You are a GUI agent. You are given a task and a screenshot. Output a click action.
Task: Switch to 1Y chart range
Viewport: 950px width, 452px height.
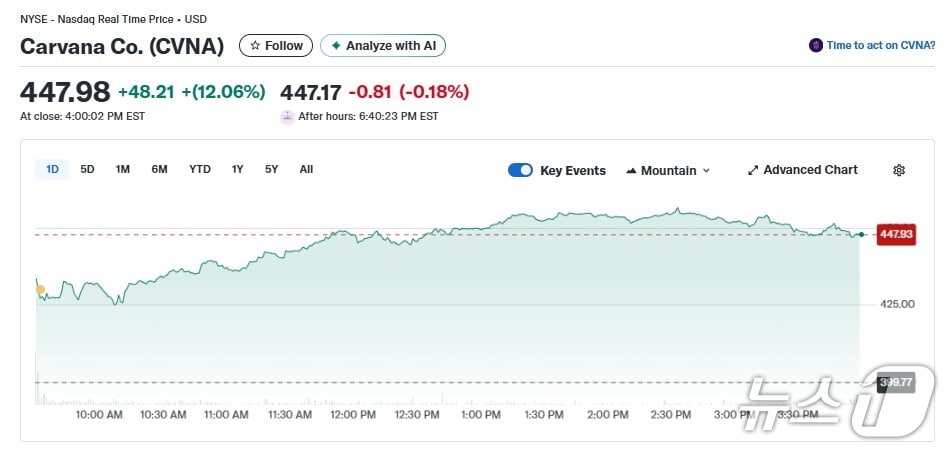(x=237, y=169)
